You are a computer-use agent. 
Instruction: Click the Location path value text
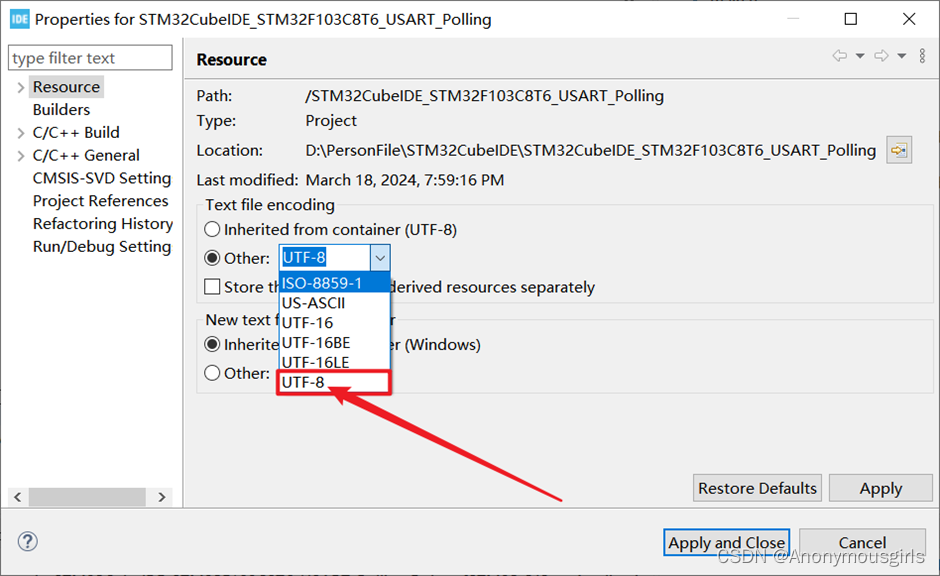coord(590,150)
